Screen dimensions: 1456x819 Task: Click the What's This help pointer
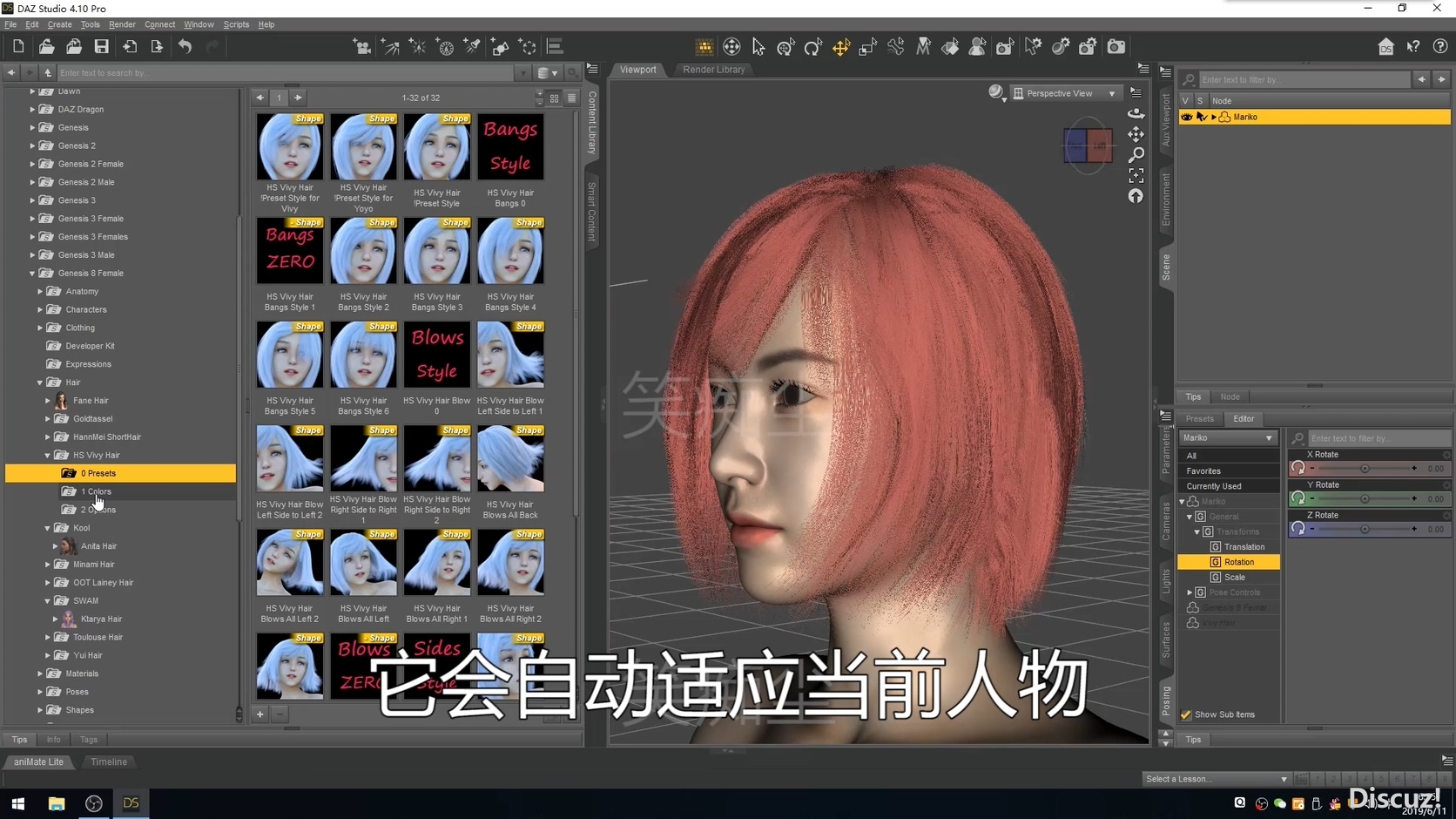tap(1413, 47)
